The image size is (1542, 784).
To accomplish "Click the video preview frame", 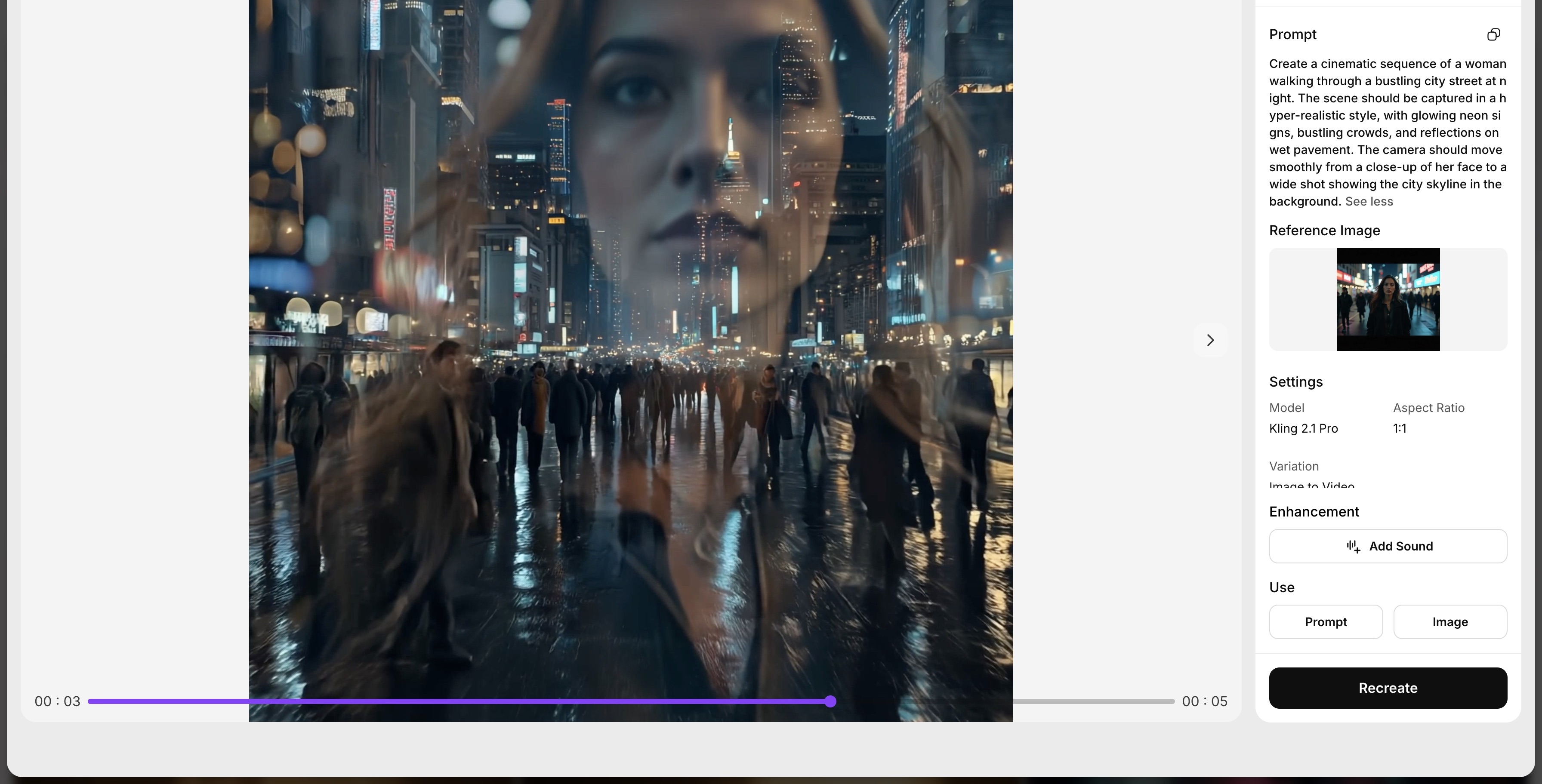I will (631, 361).
